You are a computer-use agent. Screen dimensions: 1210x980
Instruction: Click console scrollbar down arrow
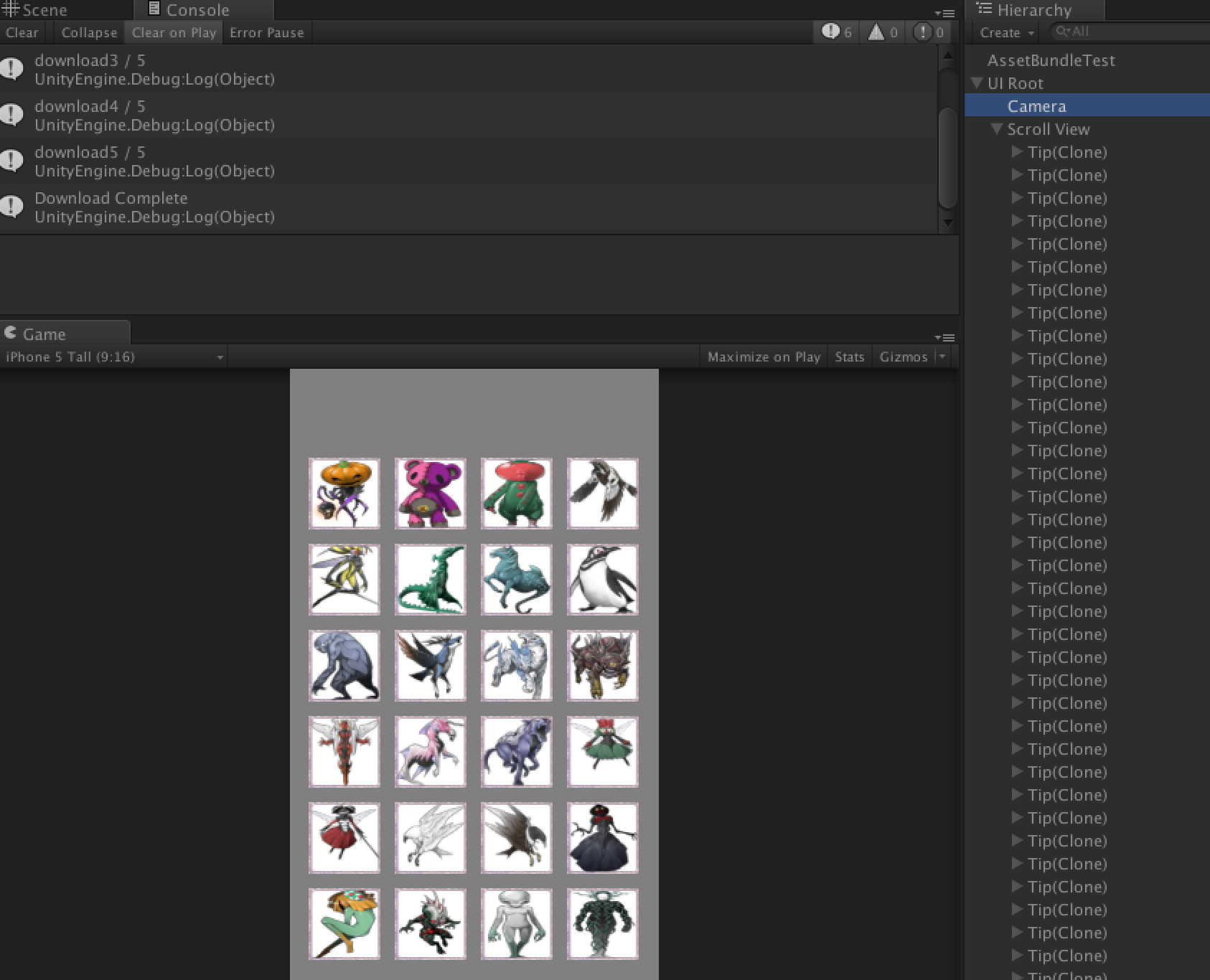pyautogui.click(x=947, y=223)
